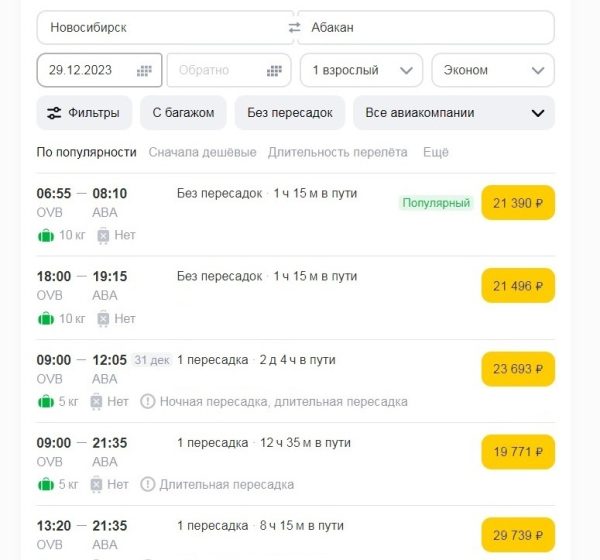Select the 21 390 ₽ price button
The image size is (600, 560).
[518, 203]
